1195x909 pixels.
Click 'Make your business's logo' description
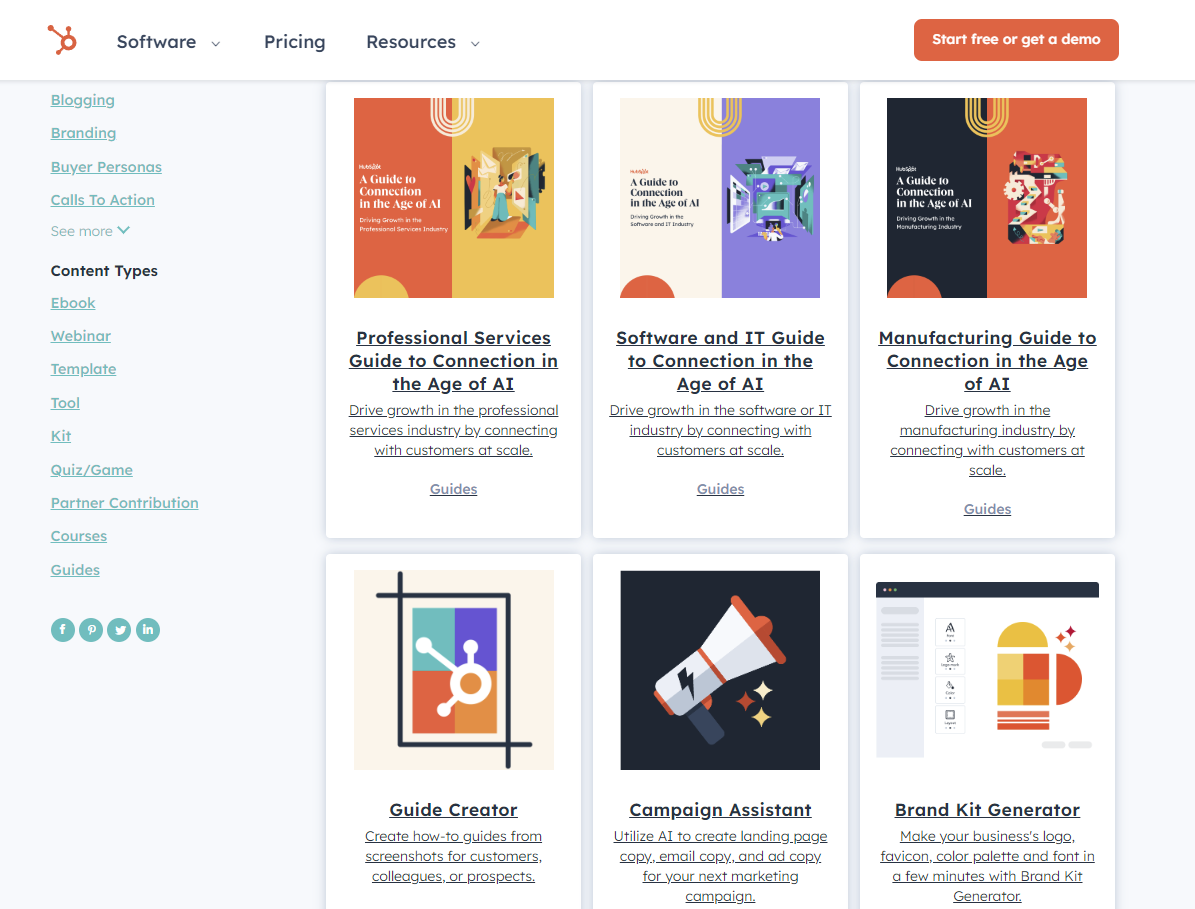[x=987, y=866]
